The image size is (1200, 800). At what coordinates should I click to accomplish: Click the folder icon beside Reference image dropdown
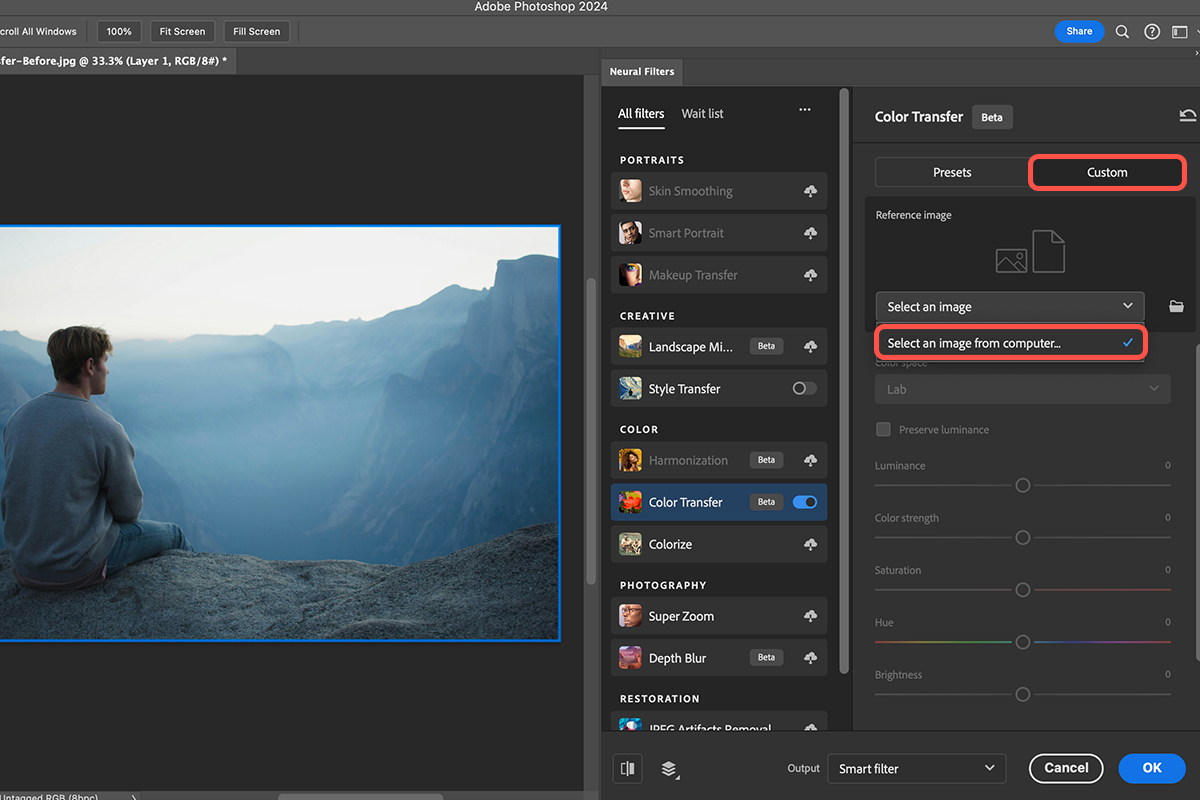click(1176, 306)
